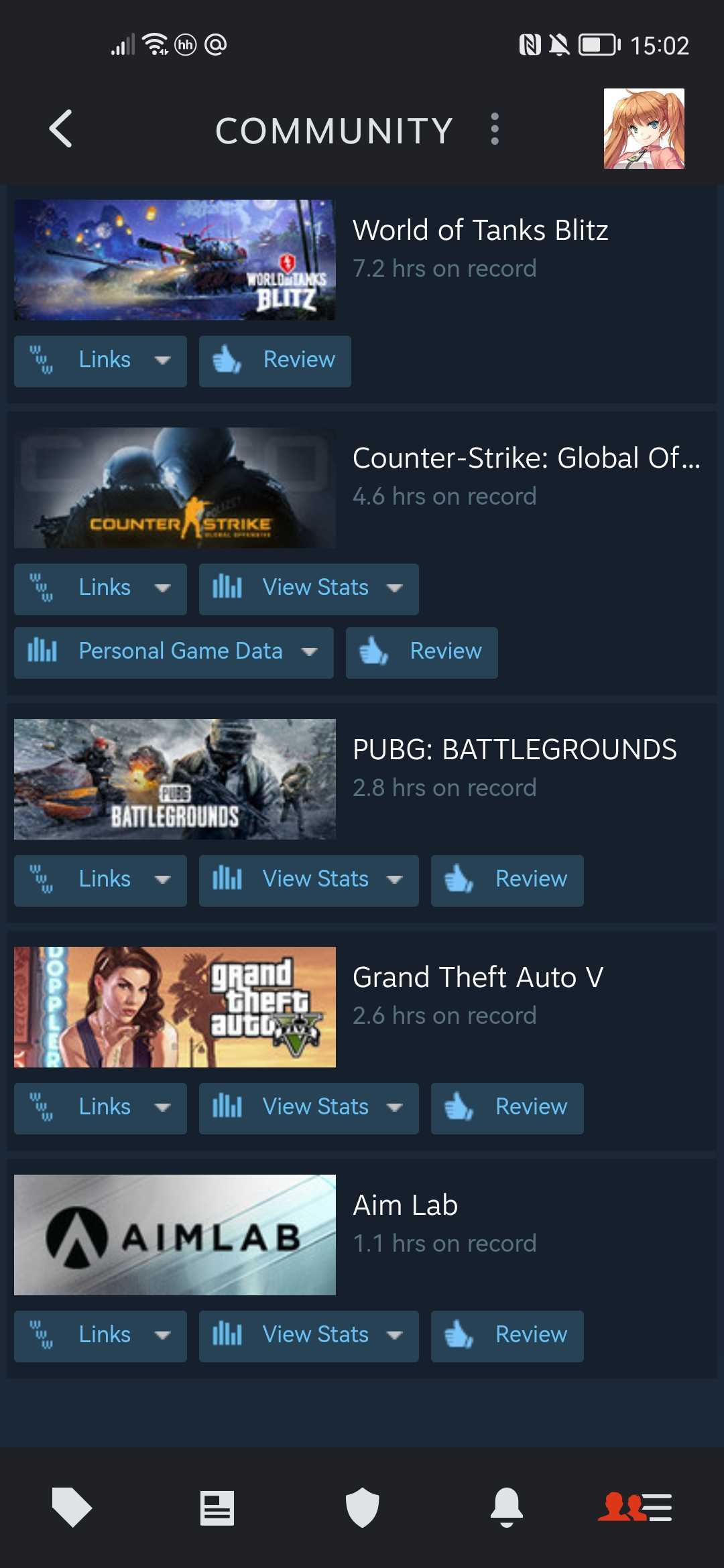The height and width of the screenshot is (1568, 724).
Task: Click Review button for Counter-Strike
Action: pos(422,653)
